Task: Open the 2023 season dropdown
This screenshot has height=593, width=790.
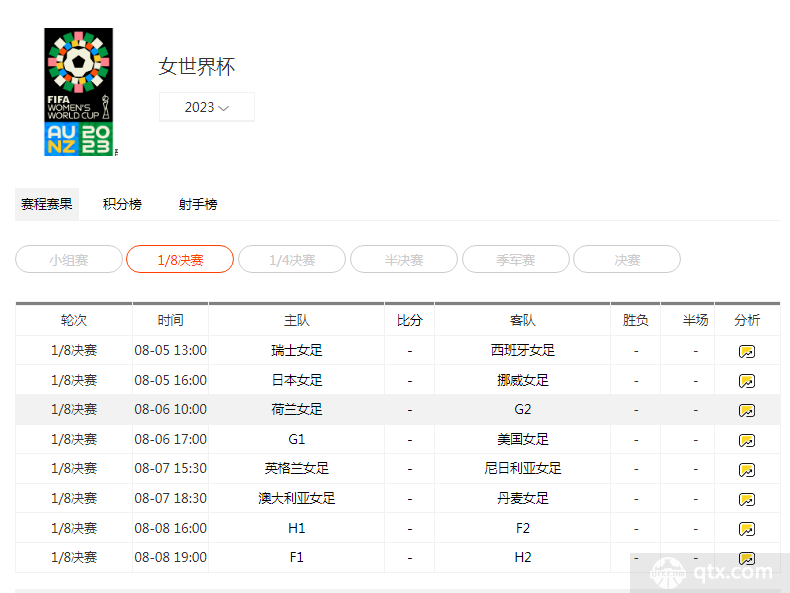Action: 207,107
